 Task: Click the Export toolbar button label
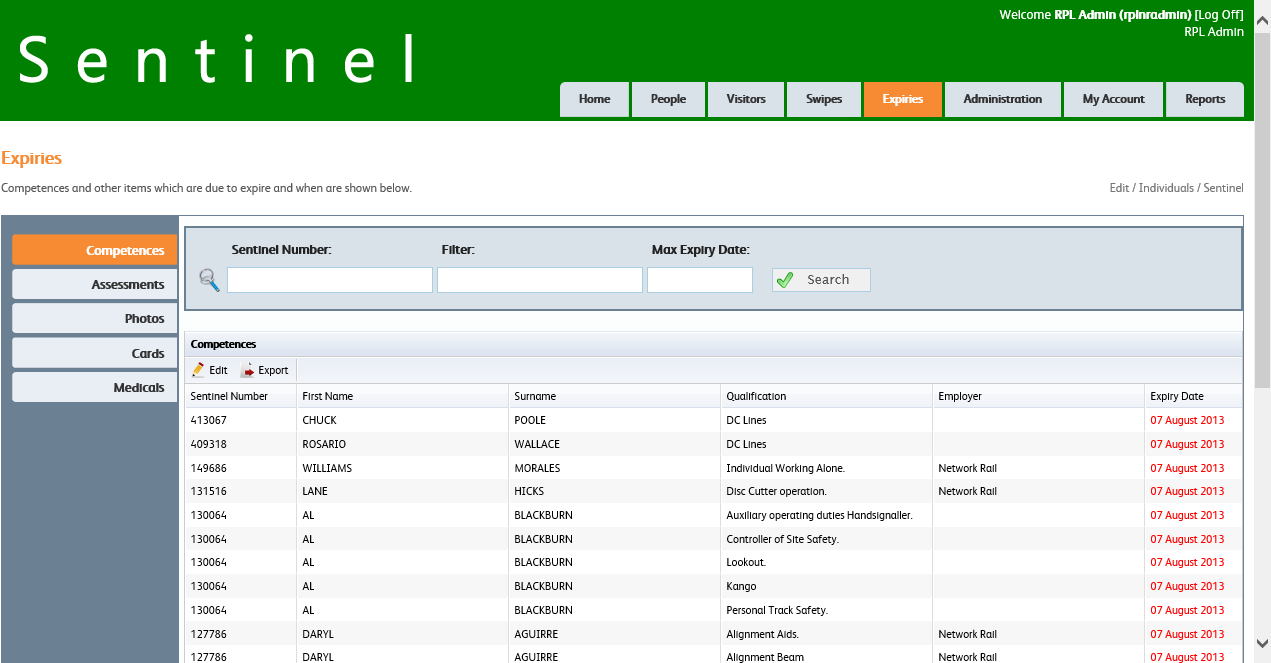click(x=273, y=370)
